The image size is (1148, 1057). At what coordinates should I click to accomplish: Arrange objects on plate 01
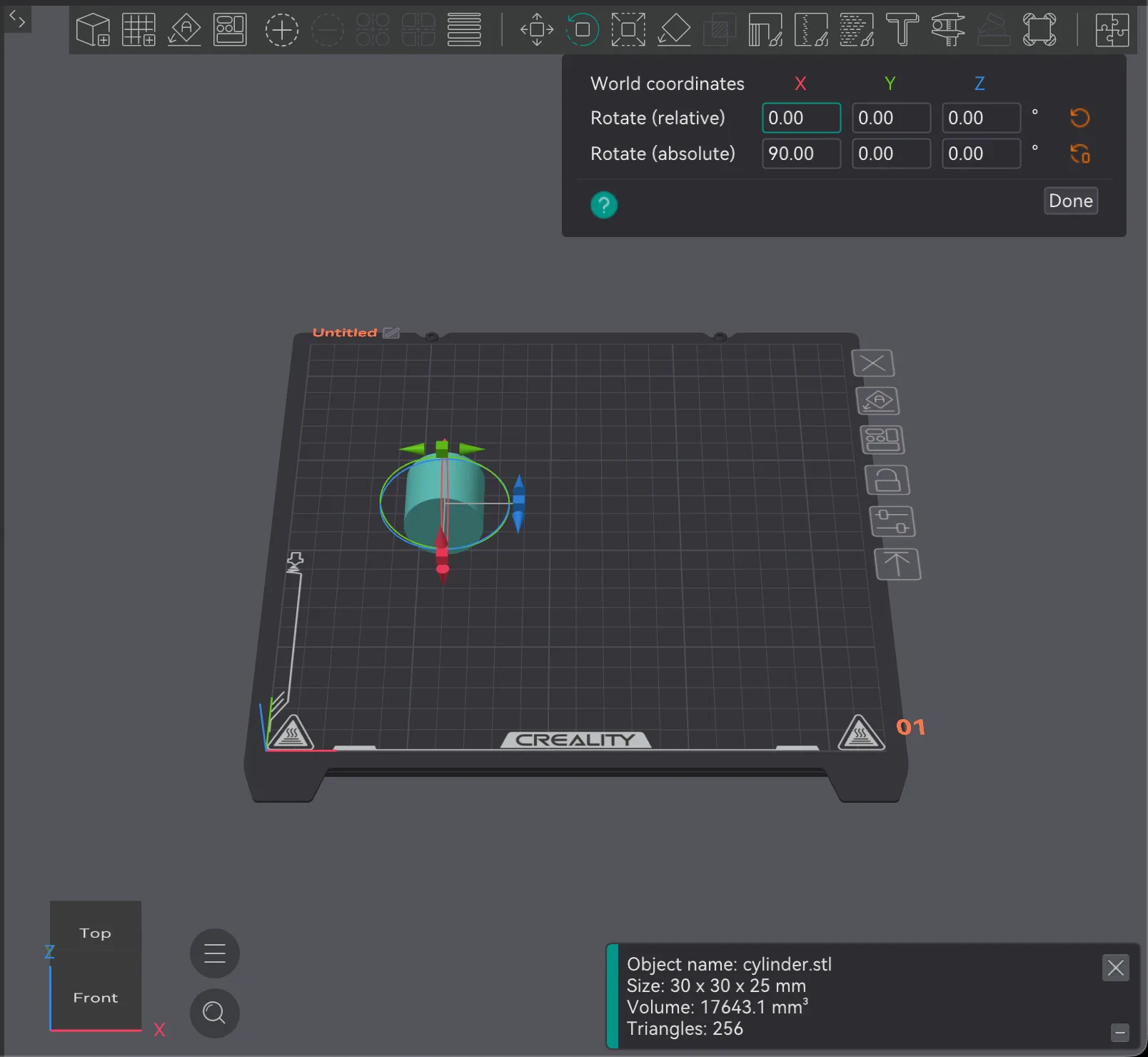pyautogui.click(x=882, y=440)
